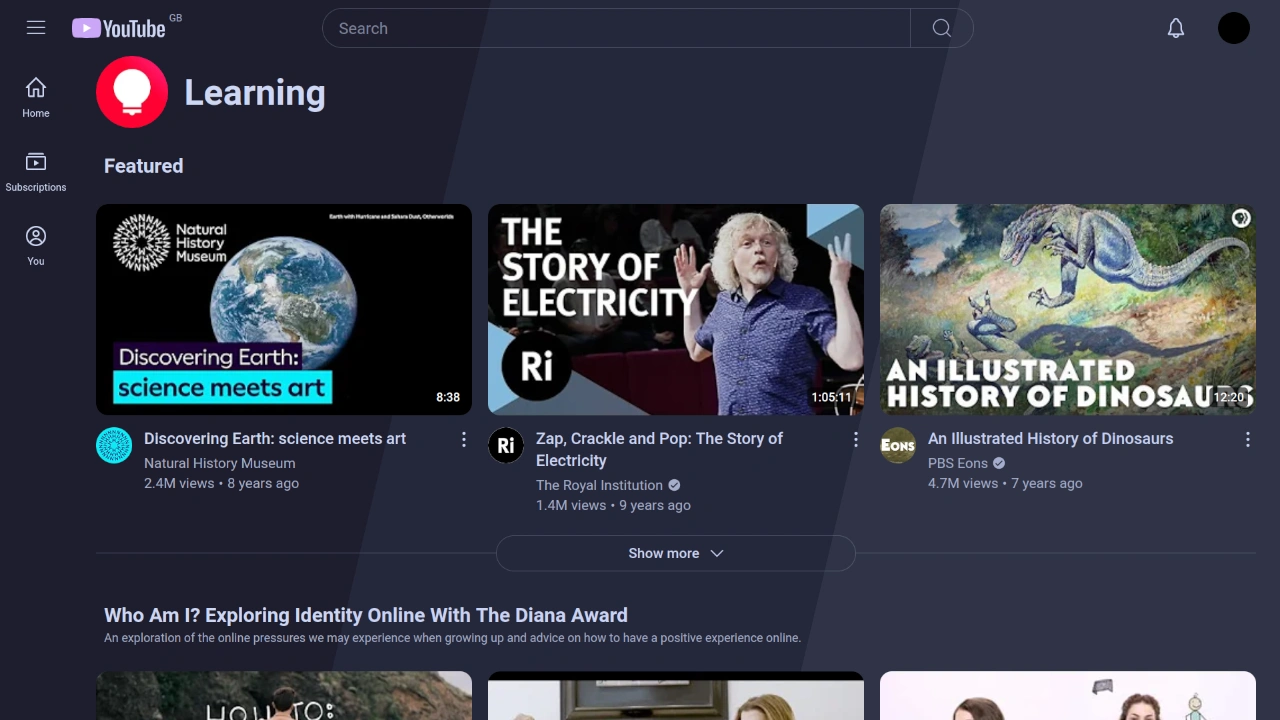The height and width of the screenshot is (720, 1280).
Task: Click the search magnifier button
Action: tap(942, 28)
